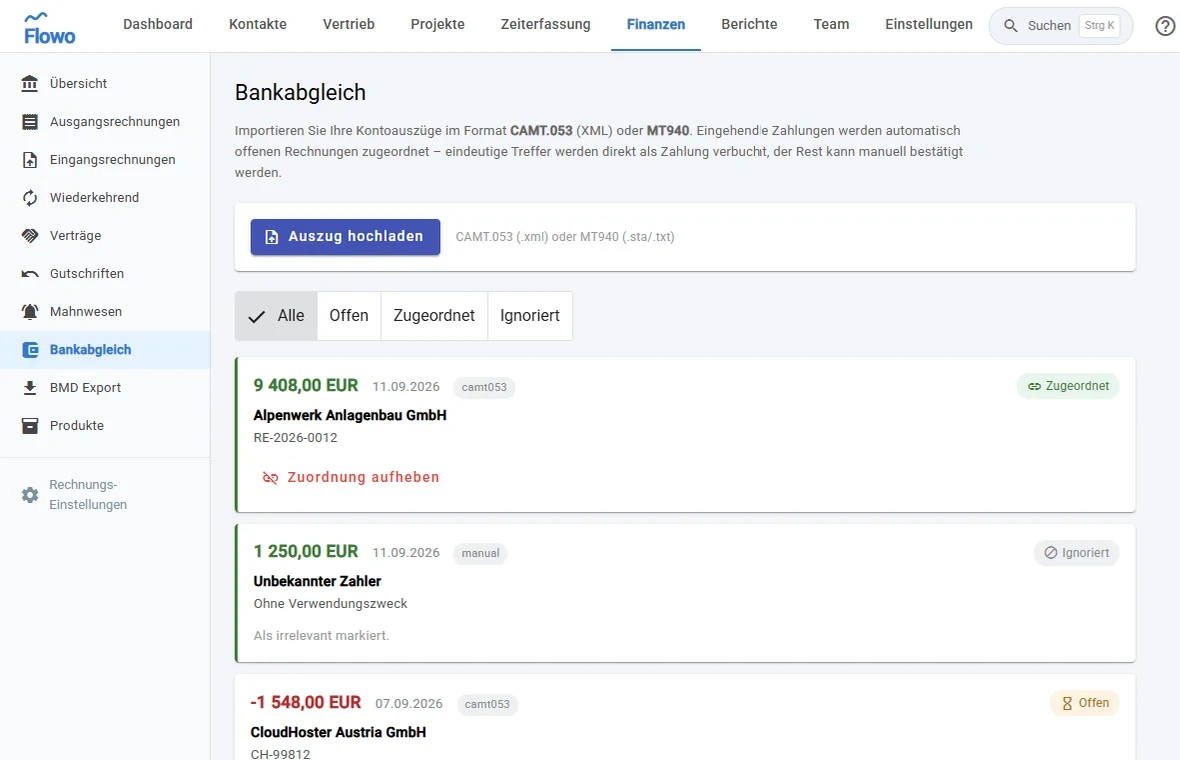Click the Suchen search field

pyautogui.click(x=1060, y=26)
